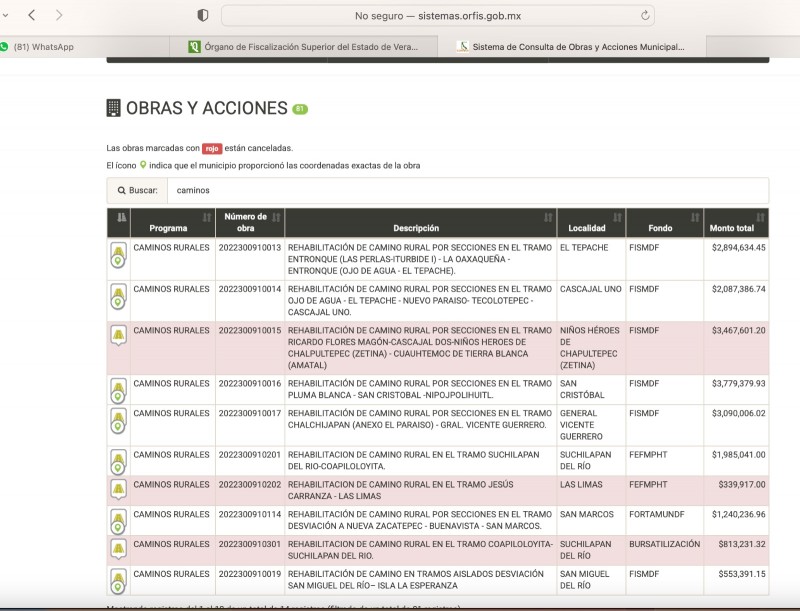Screen dimensions: 800x611
Task: Open the privacy shield icon
Action: (x=203, y=15)
